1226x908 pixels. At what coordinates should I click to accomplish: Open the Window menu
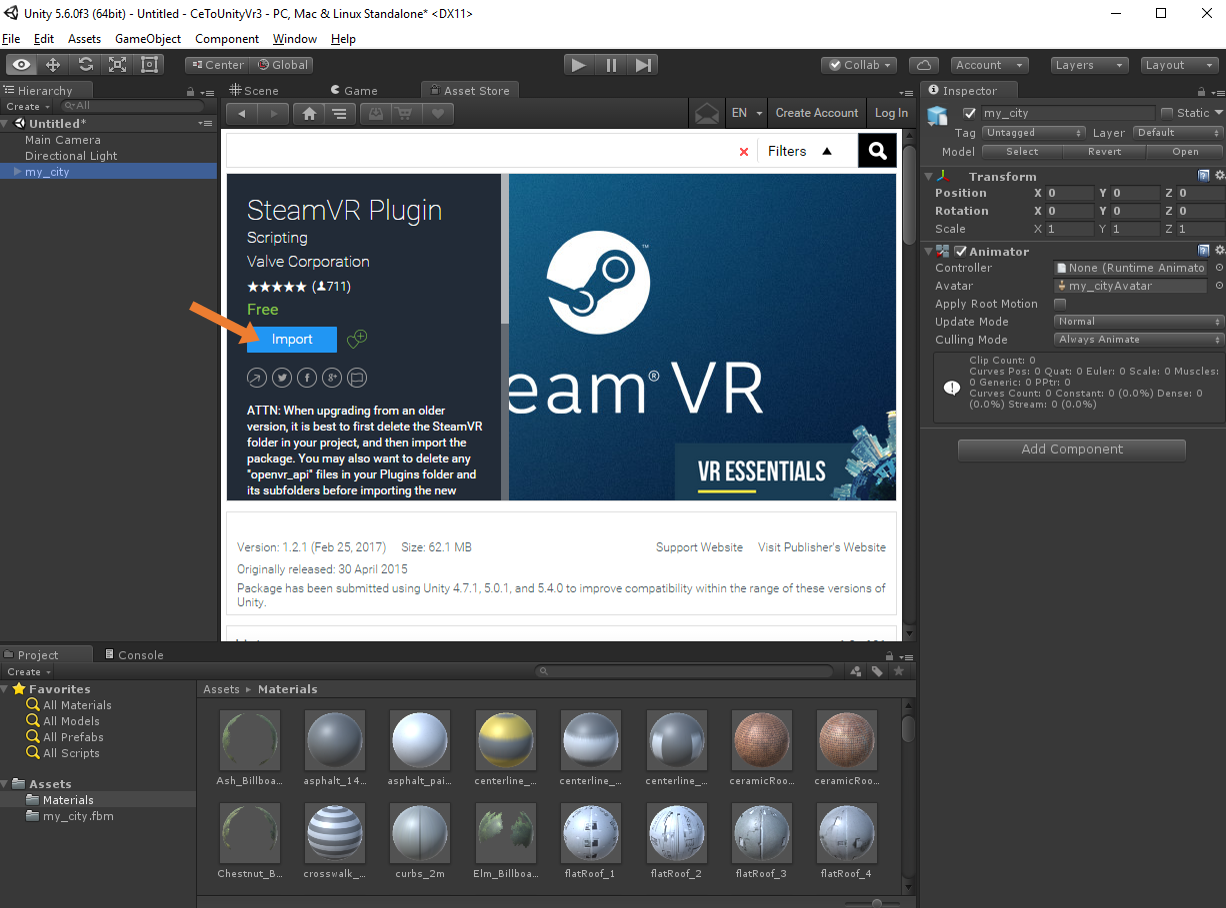point(295,39)
